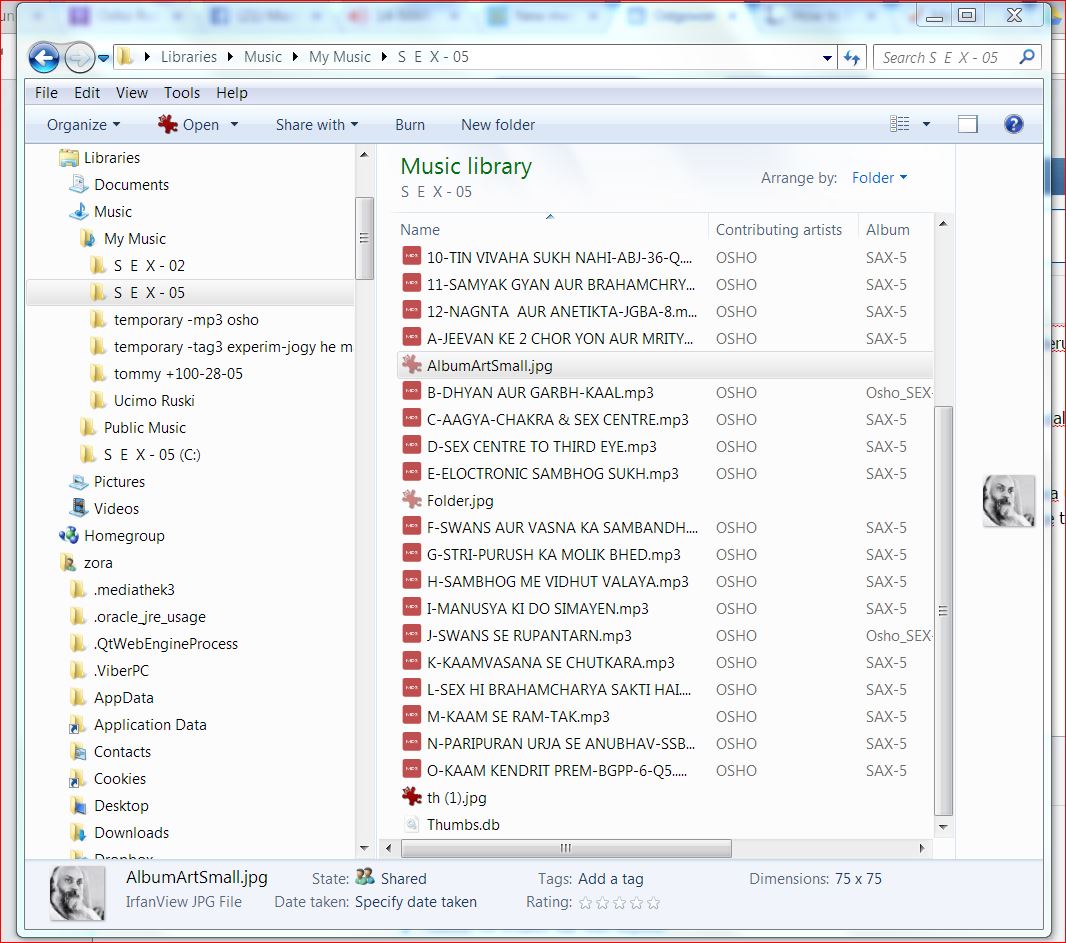This screenshot has width=1066, height=943.
Task: Click the Forward navigation arrow
Action: (x=80, y=58)
